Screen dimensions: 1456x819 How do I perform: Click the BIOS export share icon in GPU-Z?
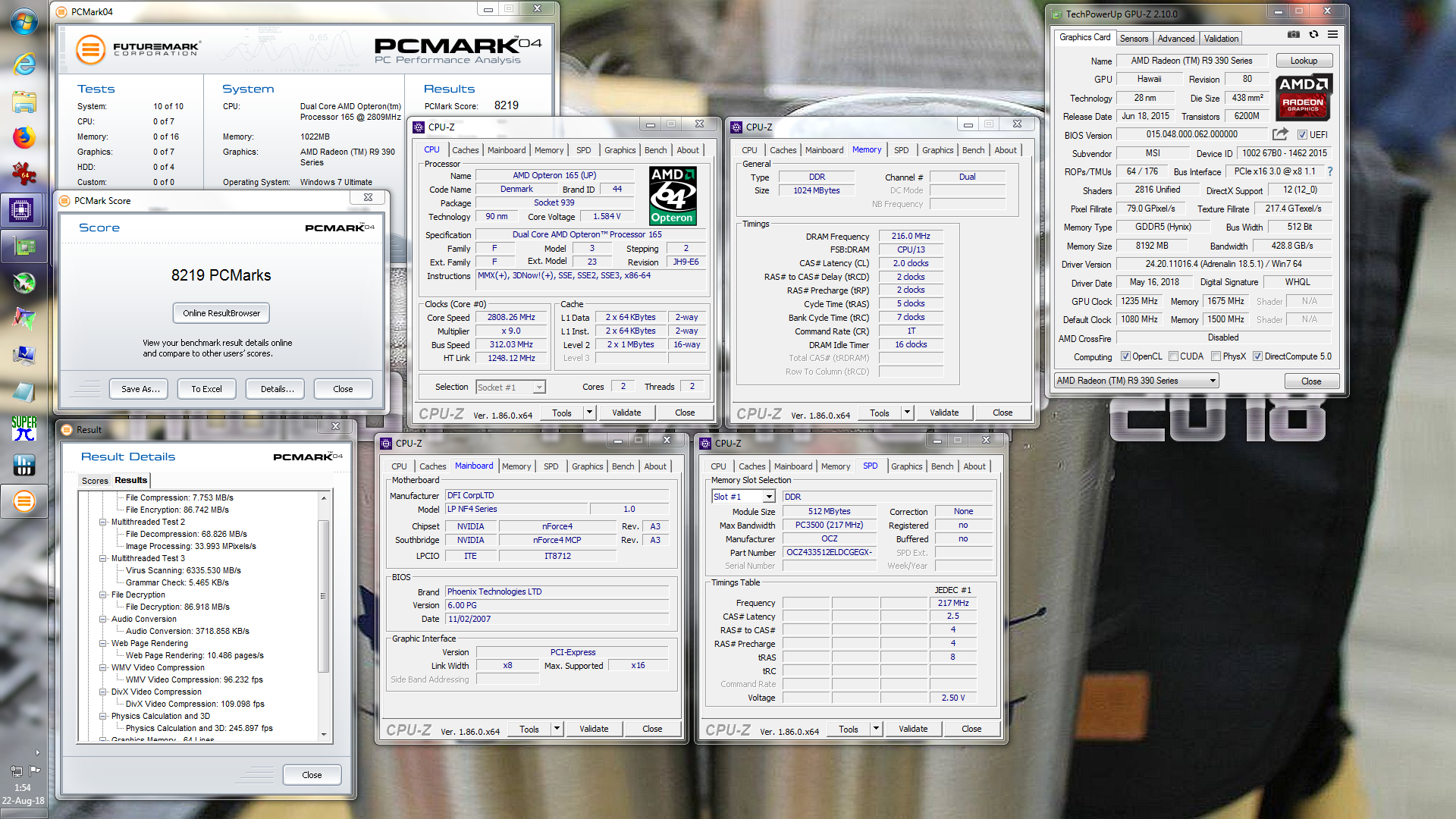(x=1280, y=134)
